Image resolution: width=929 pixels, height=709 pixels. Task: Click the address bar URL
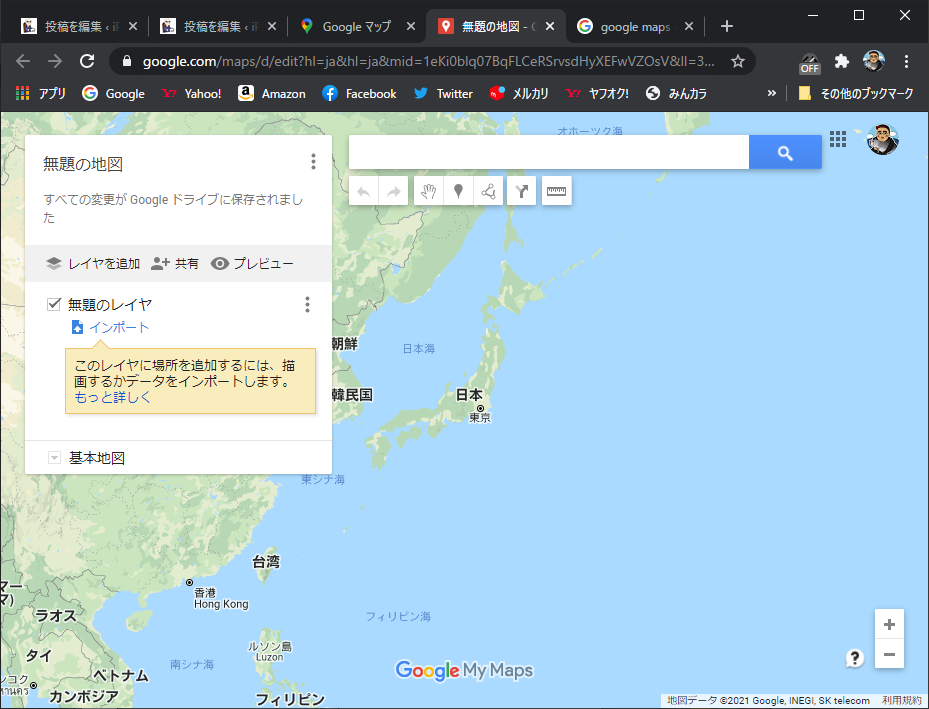tap(428, 61)
